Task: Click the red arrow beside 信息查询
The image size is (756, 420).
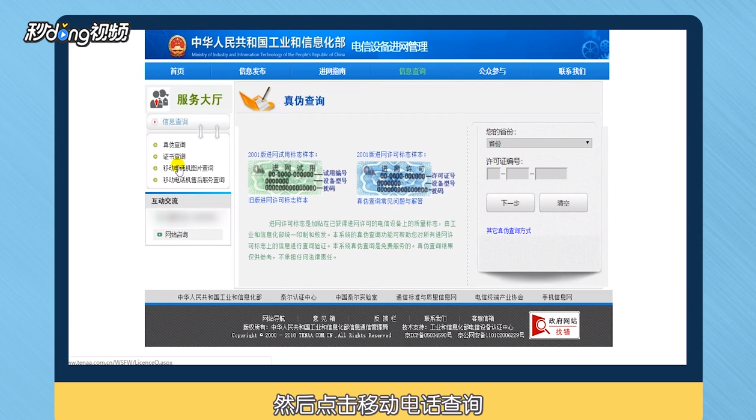Action: (155, 122)
